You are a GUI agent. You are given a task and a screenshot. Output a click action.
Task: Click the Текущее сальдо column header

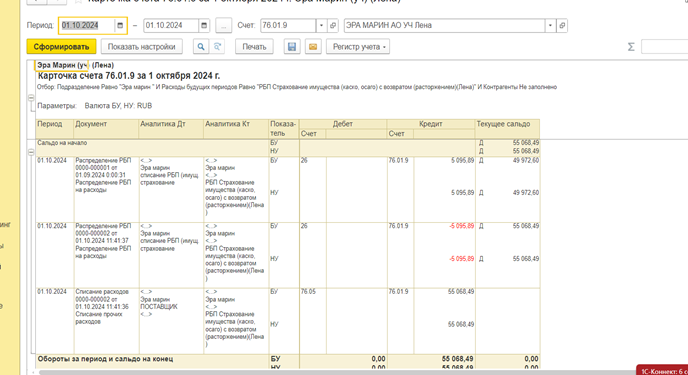click(x=508, y=129)
